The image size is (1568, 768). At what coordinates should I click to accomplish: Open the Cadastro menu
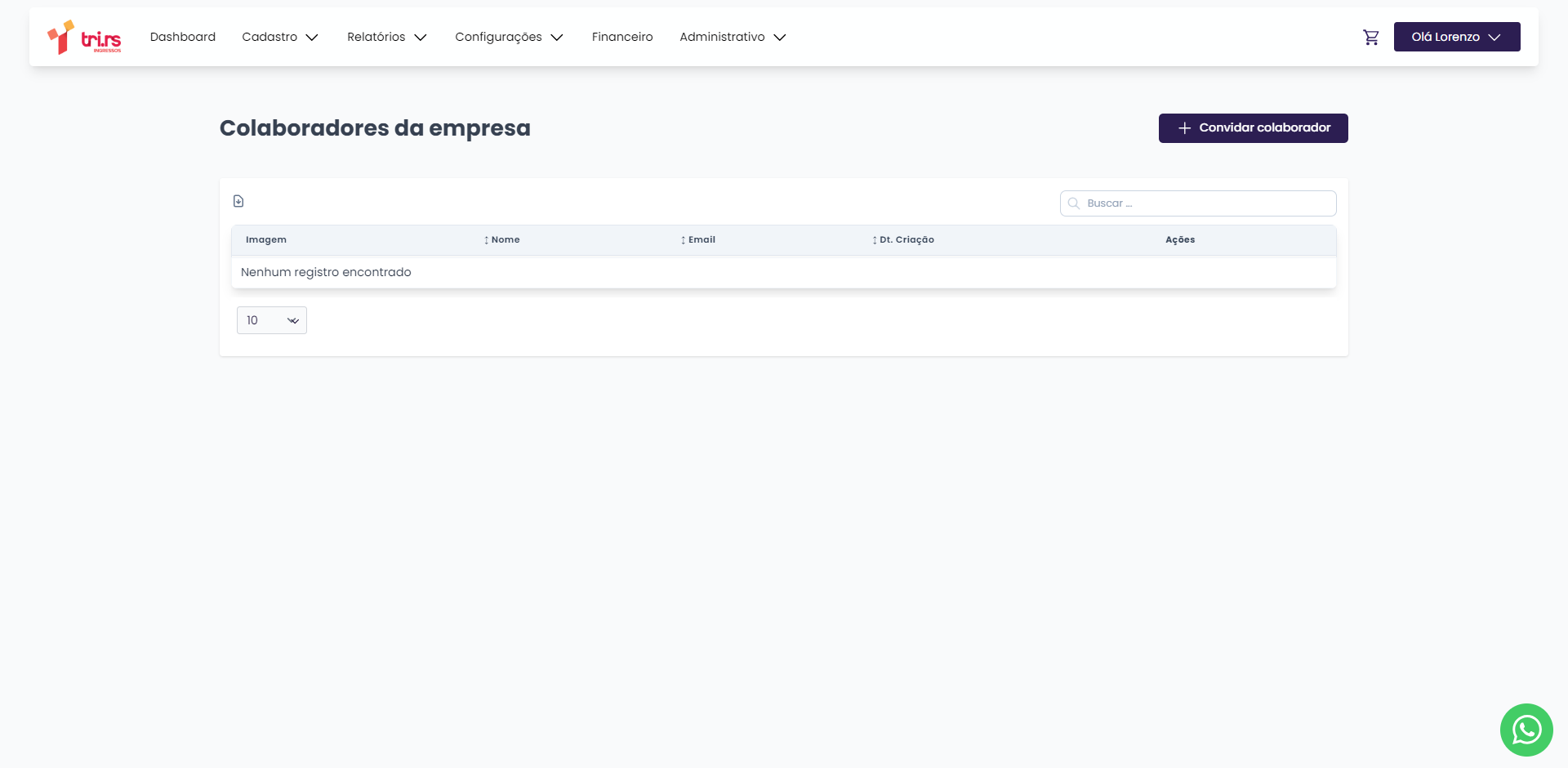(280, 37)
